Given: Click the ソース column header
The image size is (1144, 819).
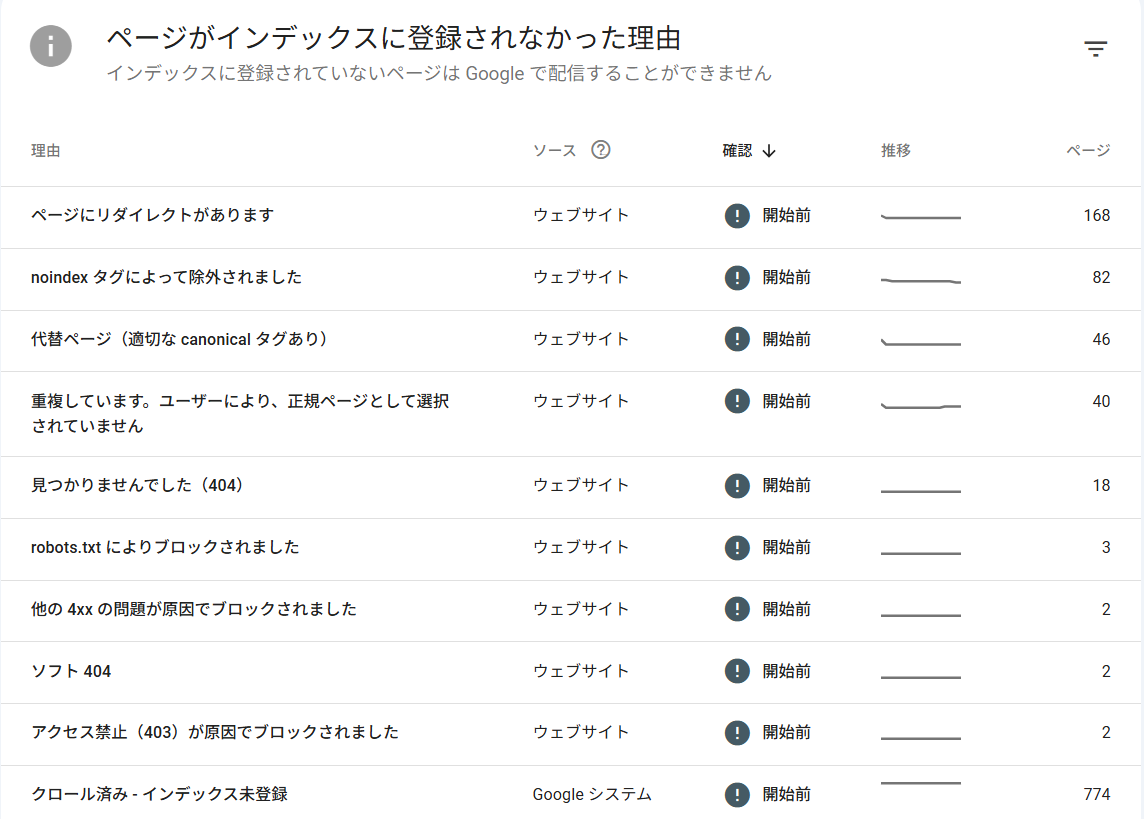Looking at the screenshot, I should [554, 151].
